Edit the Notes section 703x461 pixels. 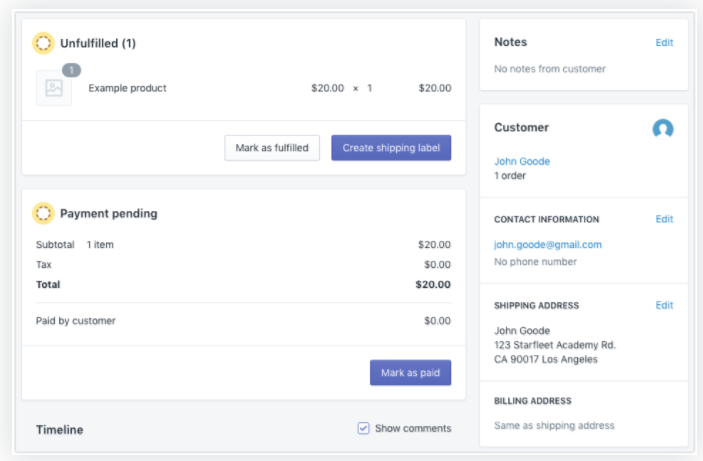[x=664, y=43]
